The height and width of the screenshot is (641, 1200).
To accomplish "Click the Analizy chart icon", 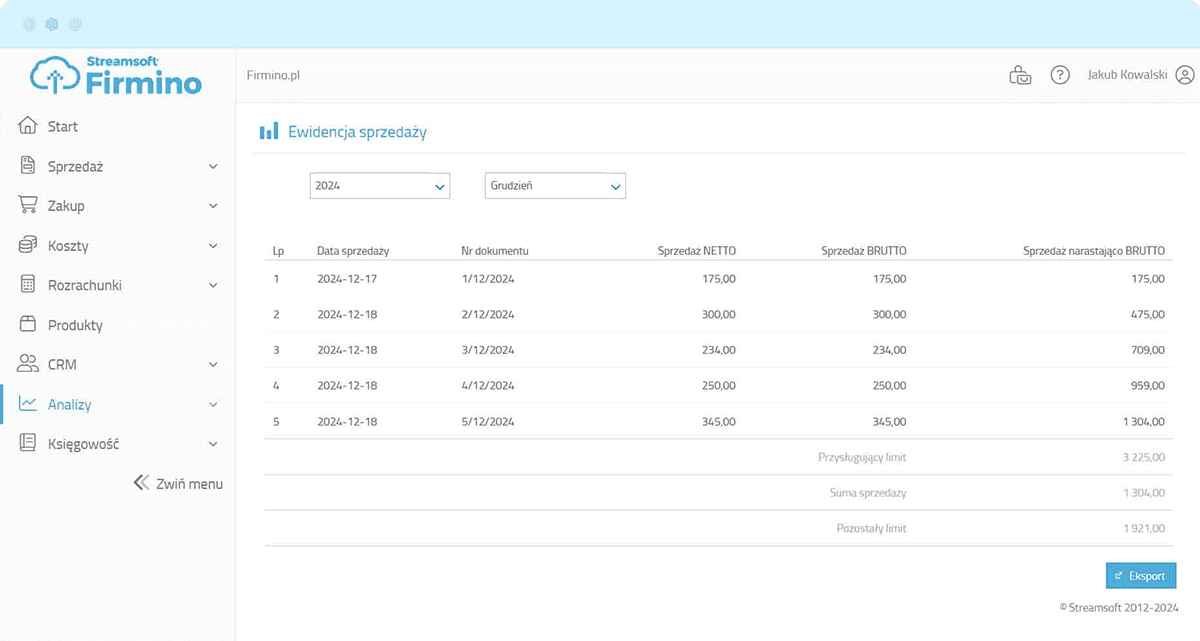I will 28,404.
